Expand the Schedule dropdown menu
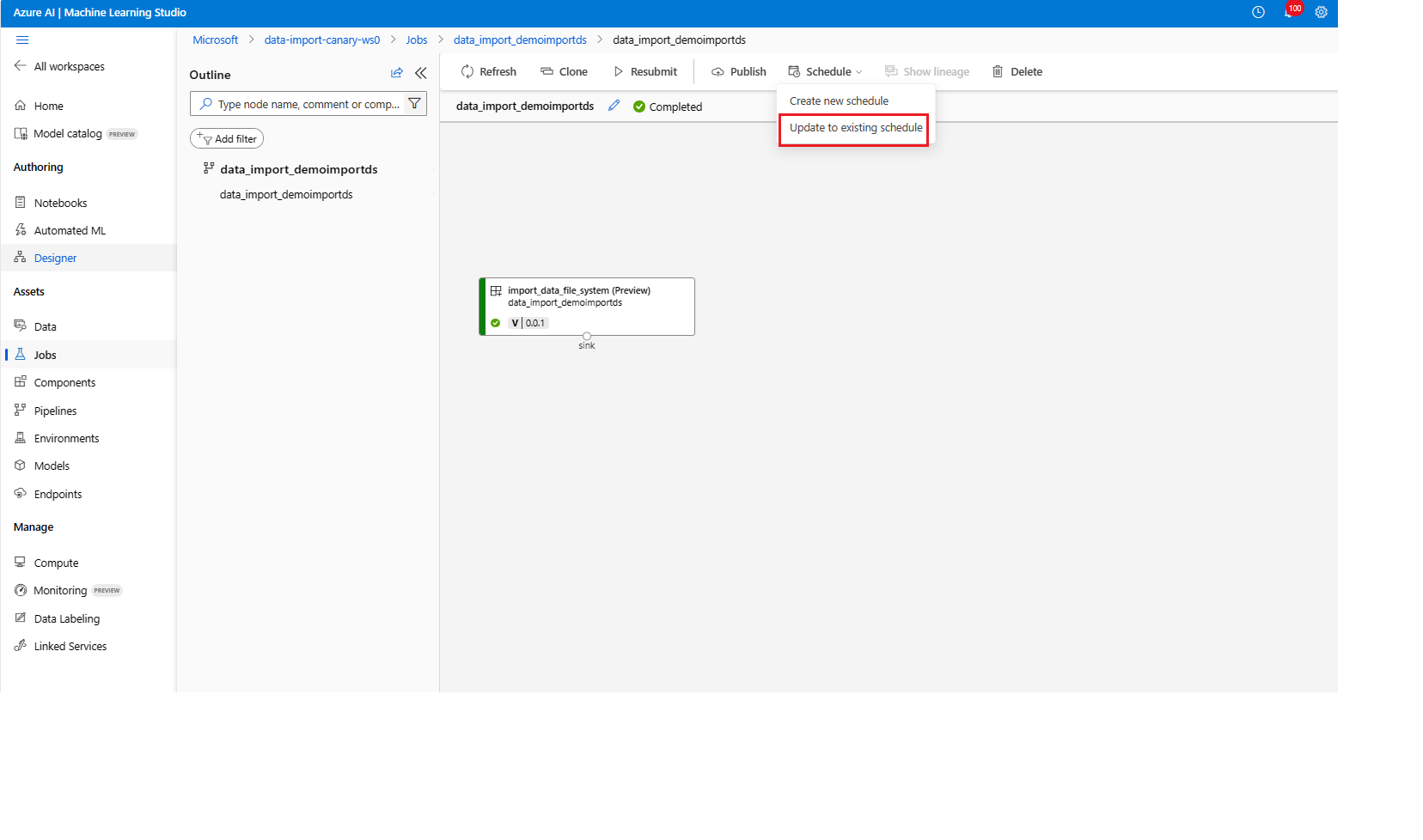This screenshot has width=1423, height=840. click(x=825, y=71)
